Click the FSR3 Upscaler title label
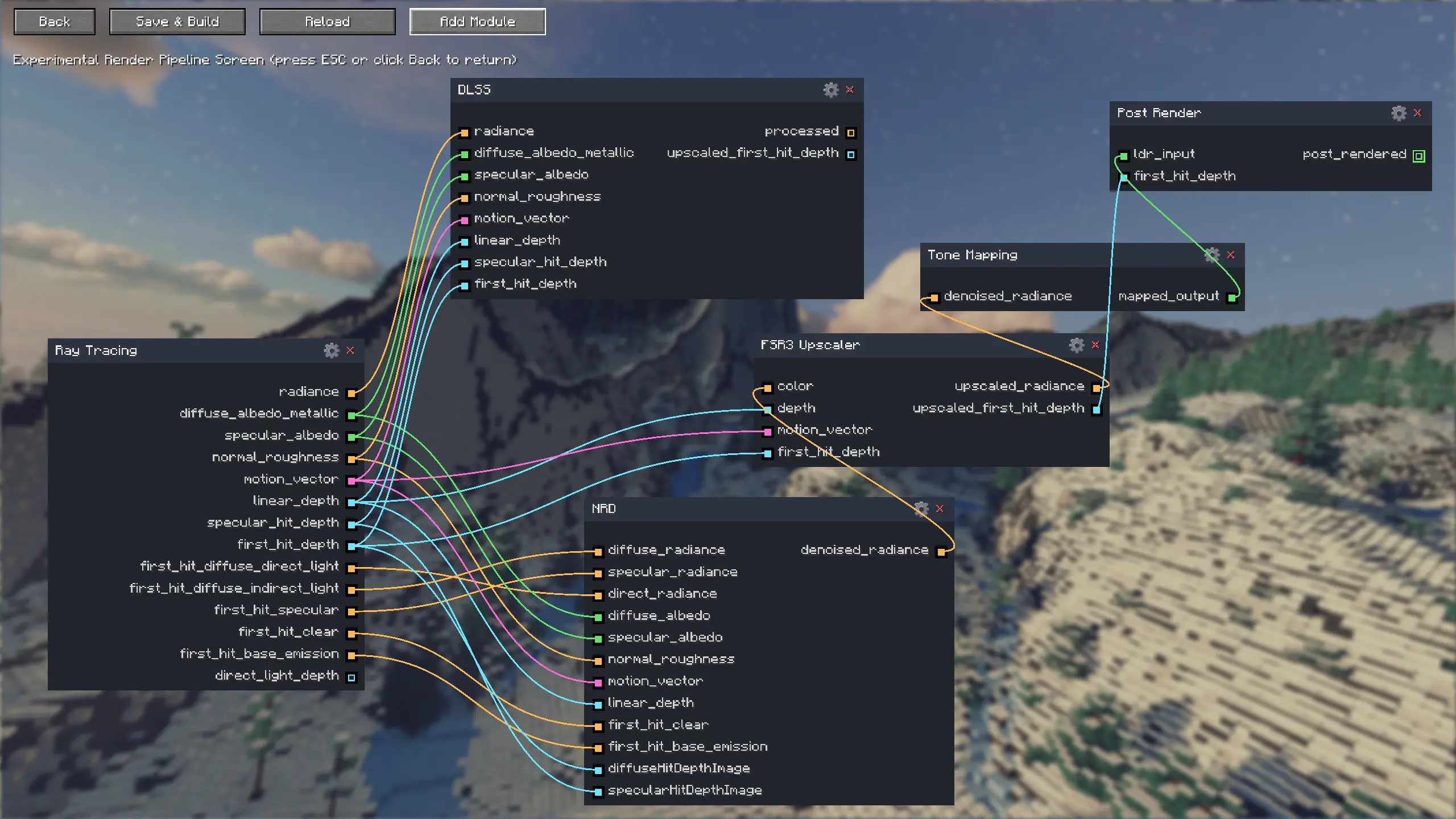Image resolution: width=1456 pixels, height=819 pixels. pos(810,345)
